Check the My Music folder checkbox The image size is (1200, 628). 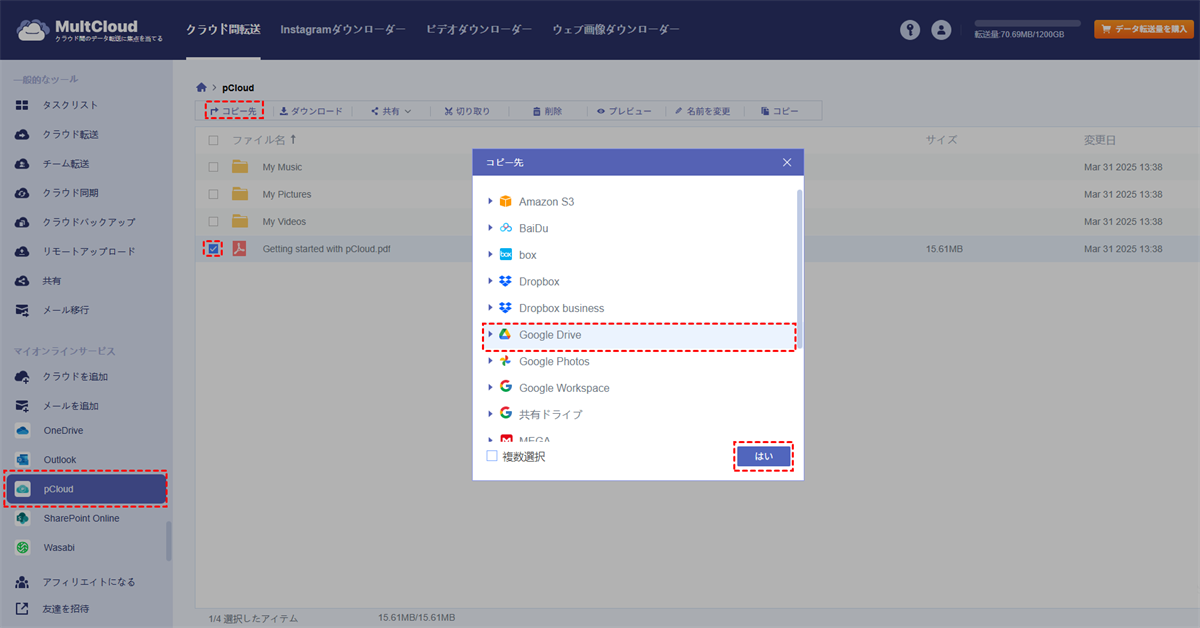(x=213, y=167)
